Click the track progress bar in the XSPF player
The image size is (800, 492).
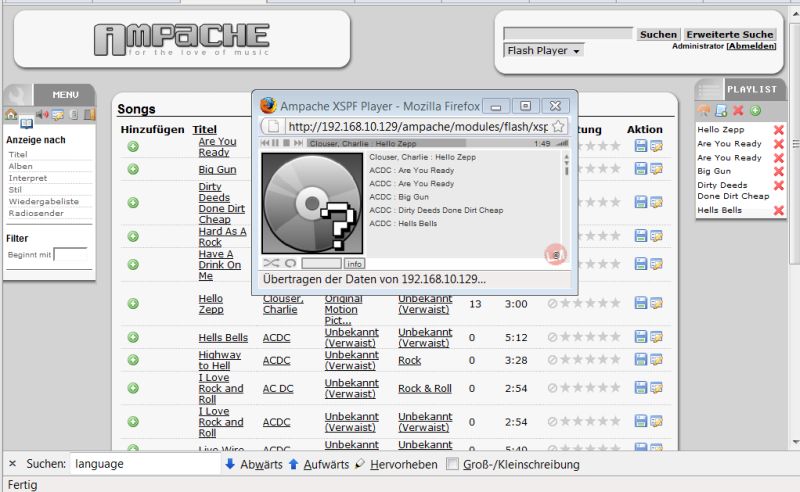tap(418, 143)
